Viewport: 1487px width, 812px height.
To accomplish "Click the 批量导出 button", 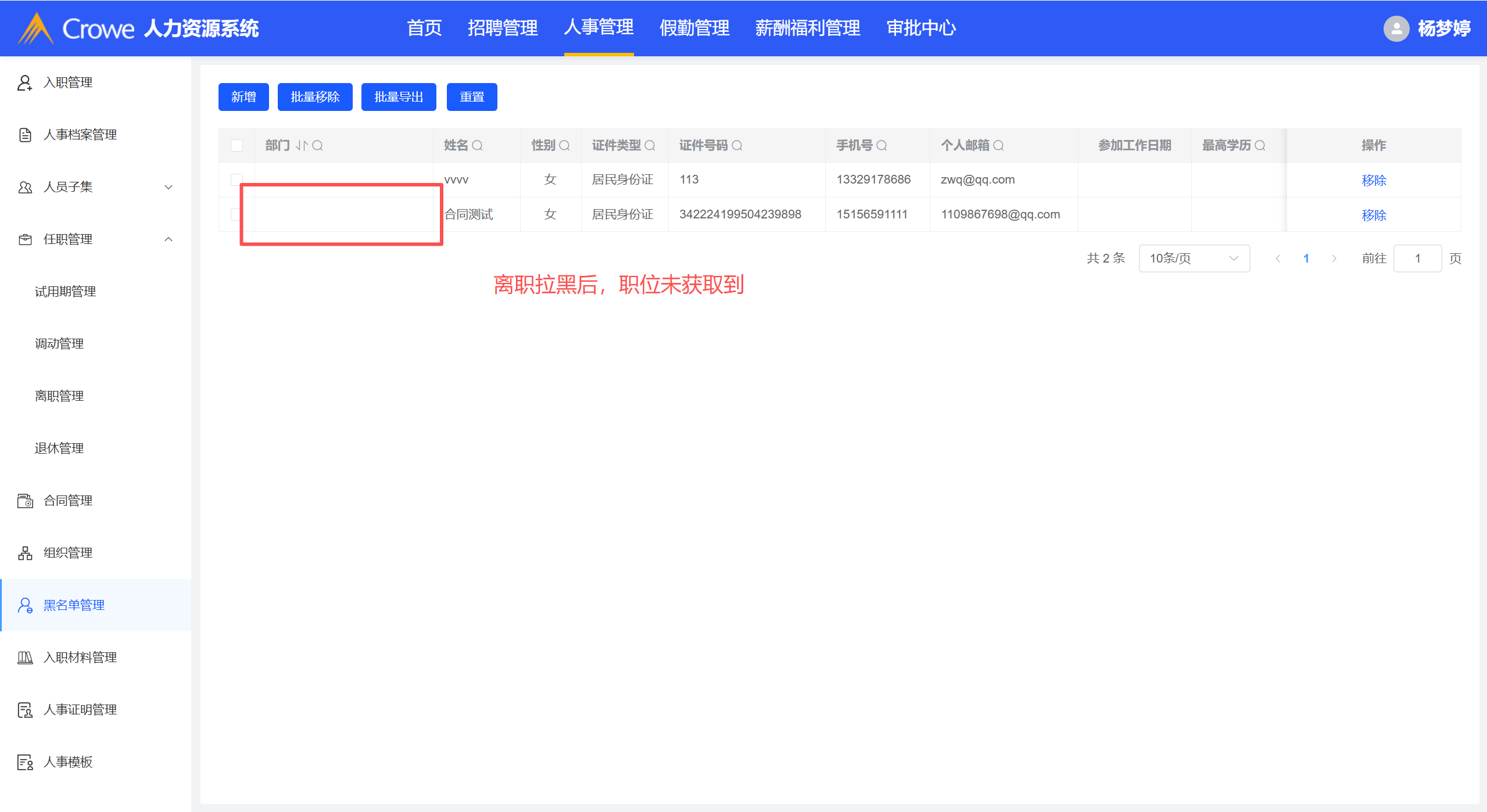I will click(398, 97).
